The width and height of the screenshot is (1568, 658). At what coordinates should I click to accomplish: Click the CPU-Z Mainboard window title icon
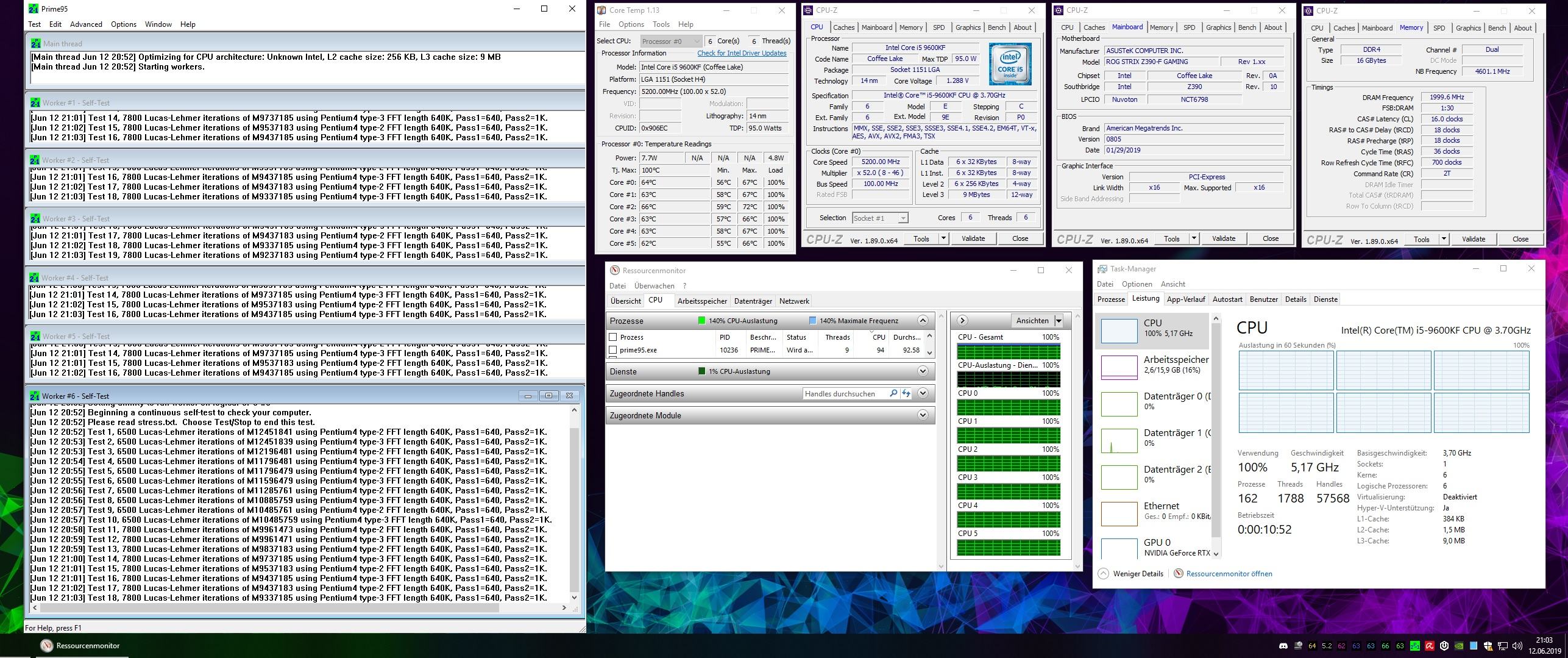click(x=1059, y=10)
